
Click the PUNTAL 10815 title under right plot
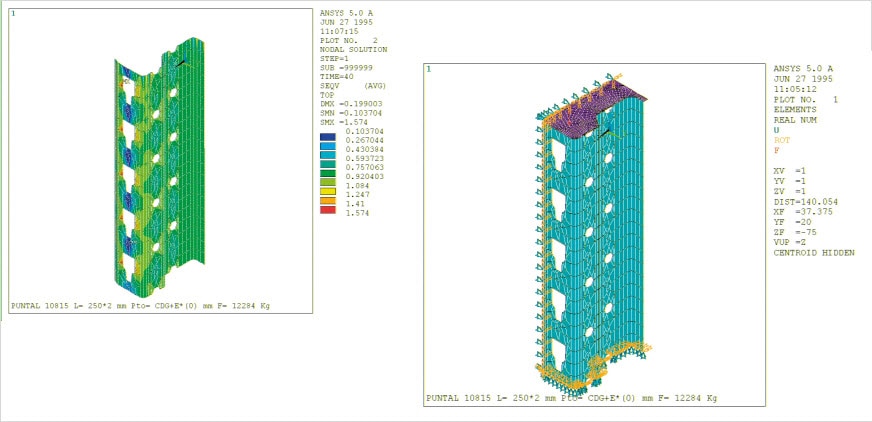570,398
